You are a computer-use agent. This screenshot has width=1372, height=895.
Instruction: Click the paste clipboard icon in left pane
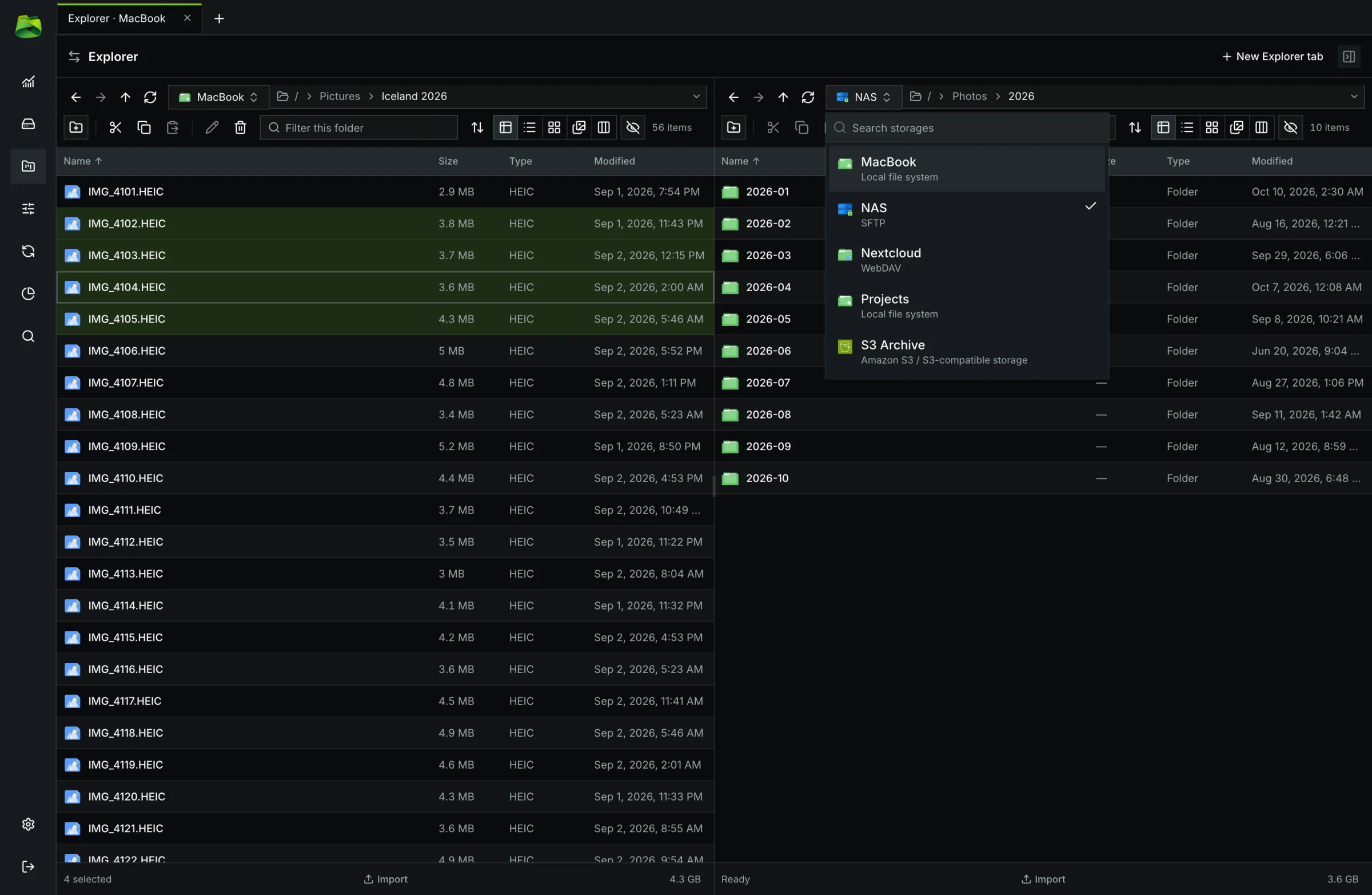coord(173,128)
